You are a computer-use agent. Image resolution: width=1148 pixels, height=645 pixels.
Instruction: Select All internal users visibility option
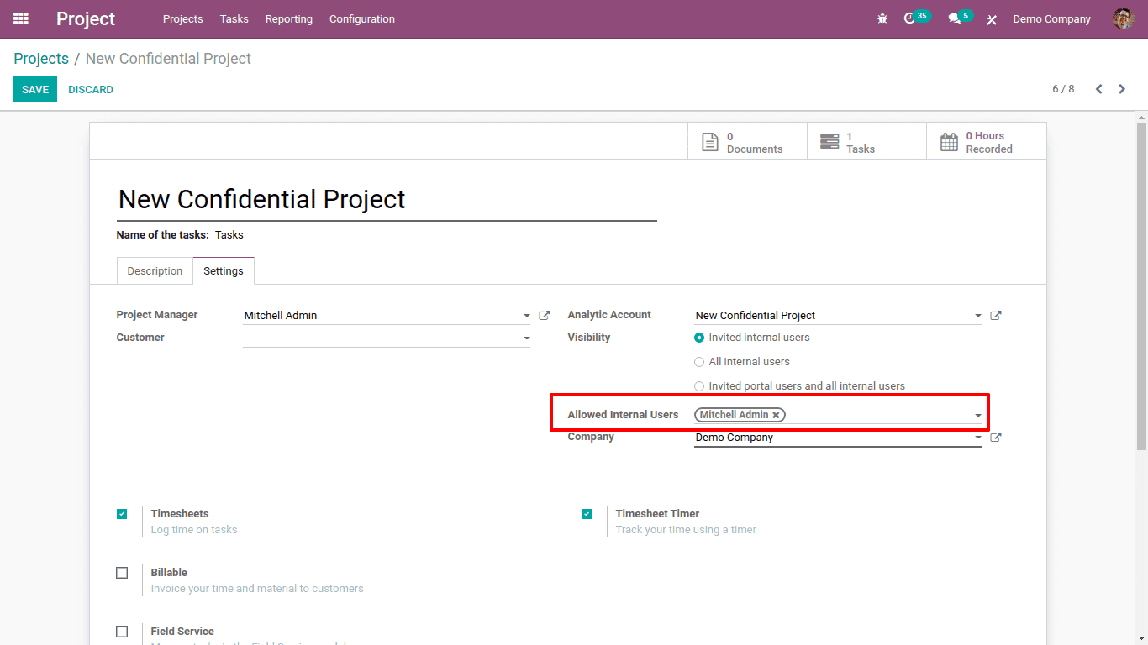(700, 362)
